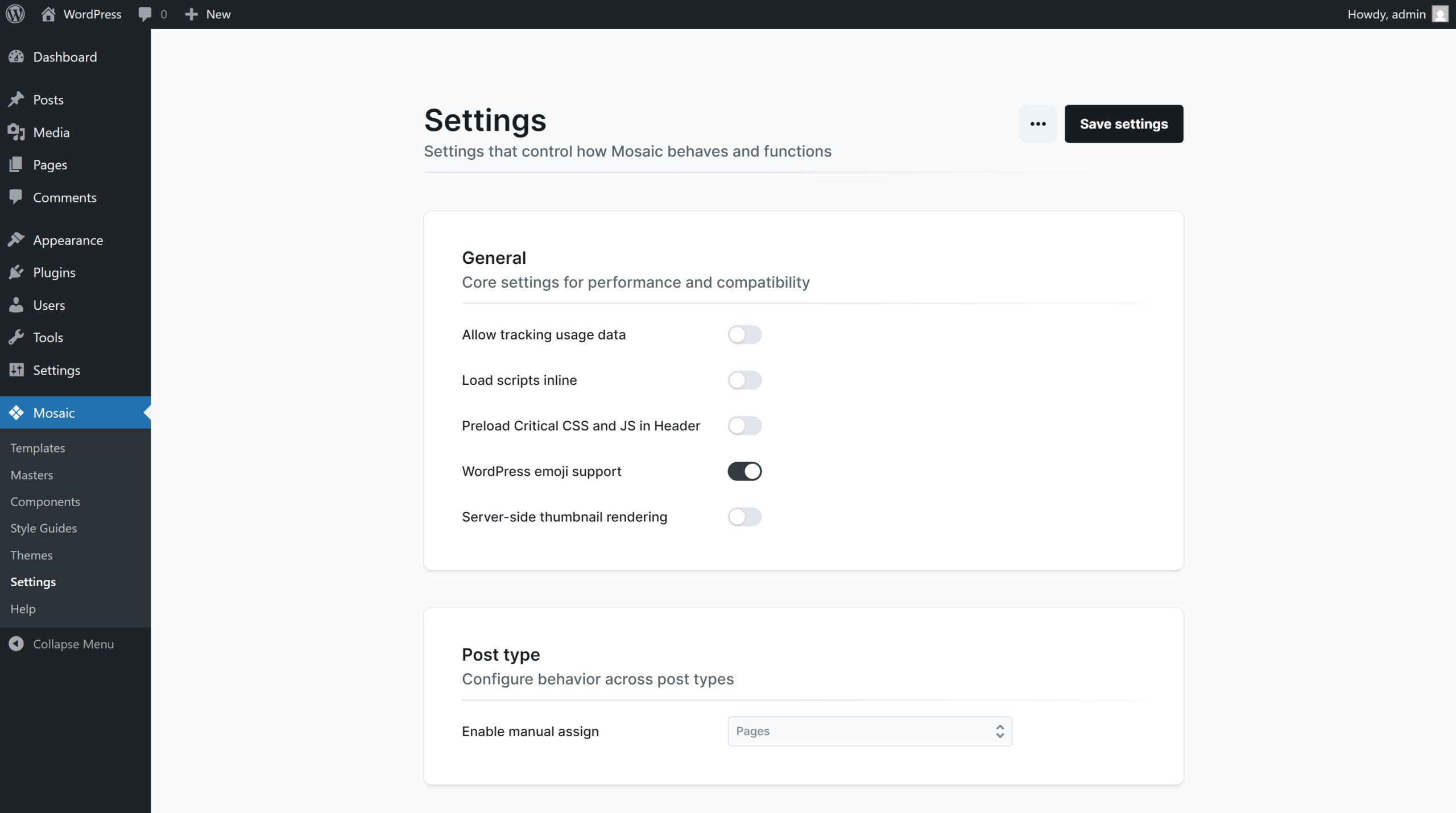
Task: Toggle Load scripts inline switch
Action: [x=744, y=380]
